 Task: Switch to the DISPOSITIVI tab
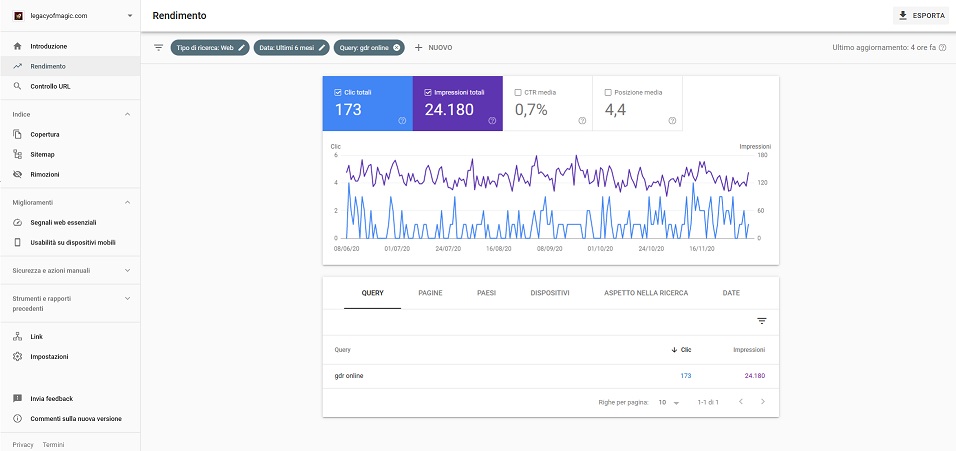tap(550, 293)
